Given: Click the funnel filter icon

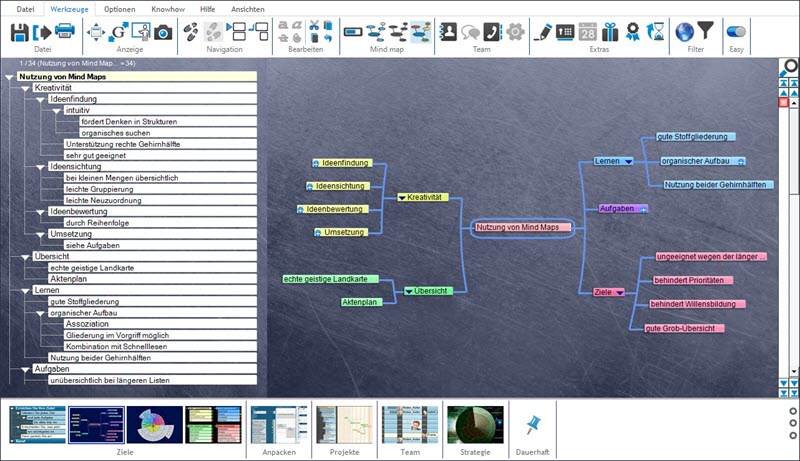Looking at the screenshot, I should tap(706, 32).
